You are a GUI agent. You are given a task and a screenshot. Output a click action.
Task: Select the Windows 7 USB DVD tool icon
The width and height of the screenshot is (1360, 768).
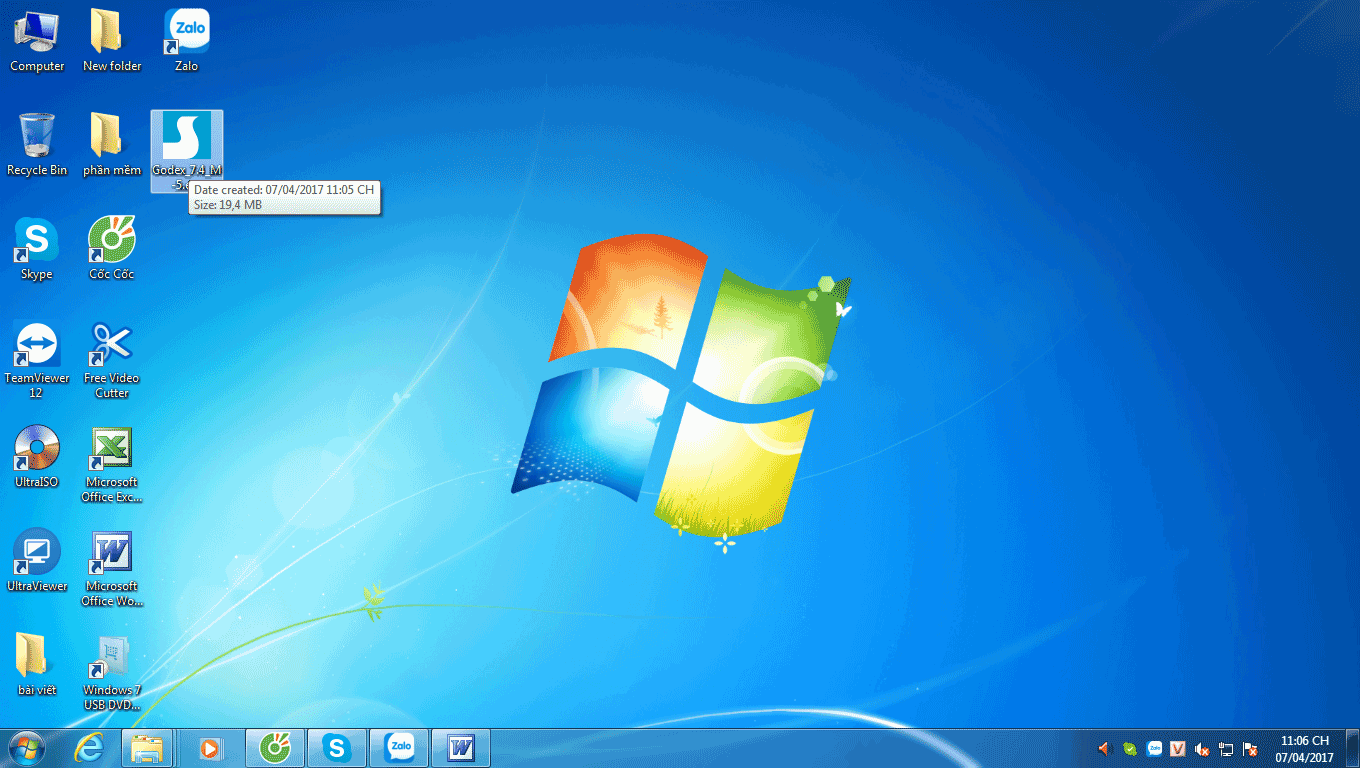coord(112,672)
